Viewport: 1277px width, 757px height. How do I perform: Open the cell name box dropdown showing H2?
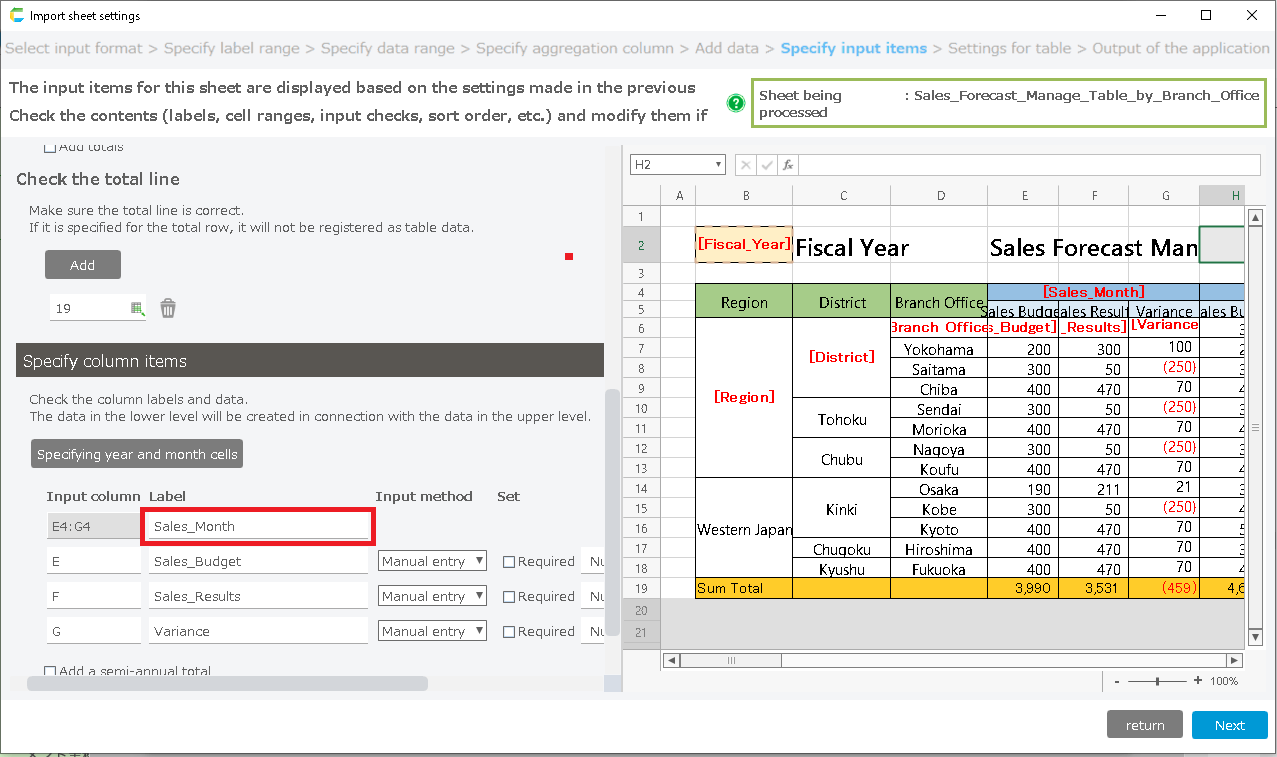tap(719, 165)
